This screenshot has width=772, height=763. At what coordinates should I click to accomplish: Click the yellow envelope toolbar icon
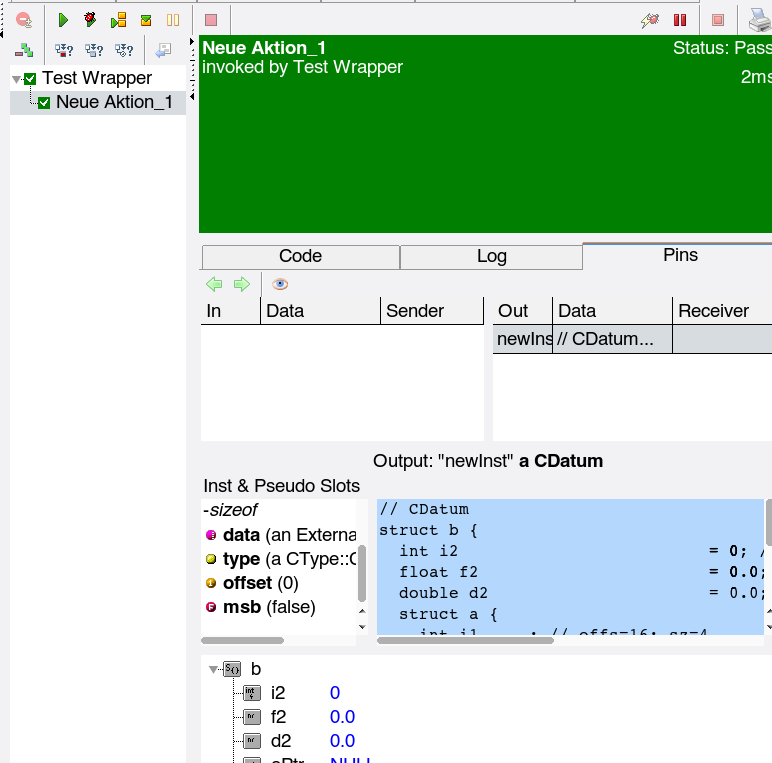tap(146, 20)
